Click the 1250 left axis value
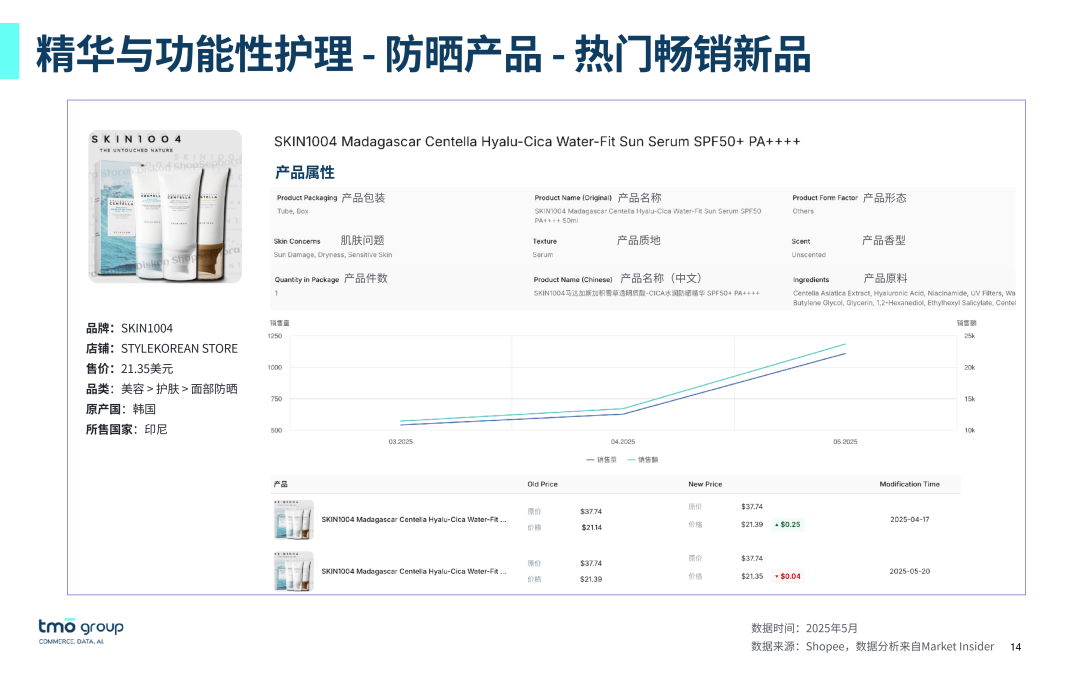Viewport: 1080px width, 675px height. tap(275, 336)
